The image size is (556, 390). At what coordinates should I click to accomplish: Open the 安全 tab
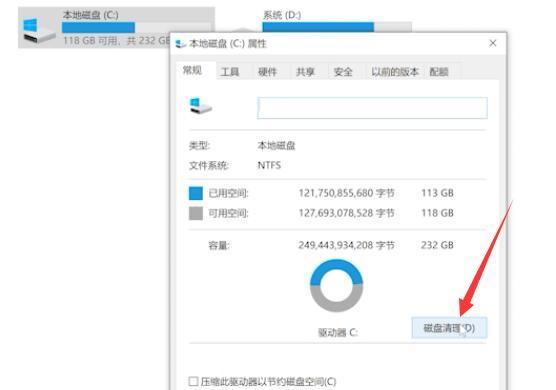[343, 72]
